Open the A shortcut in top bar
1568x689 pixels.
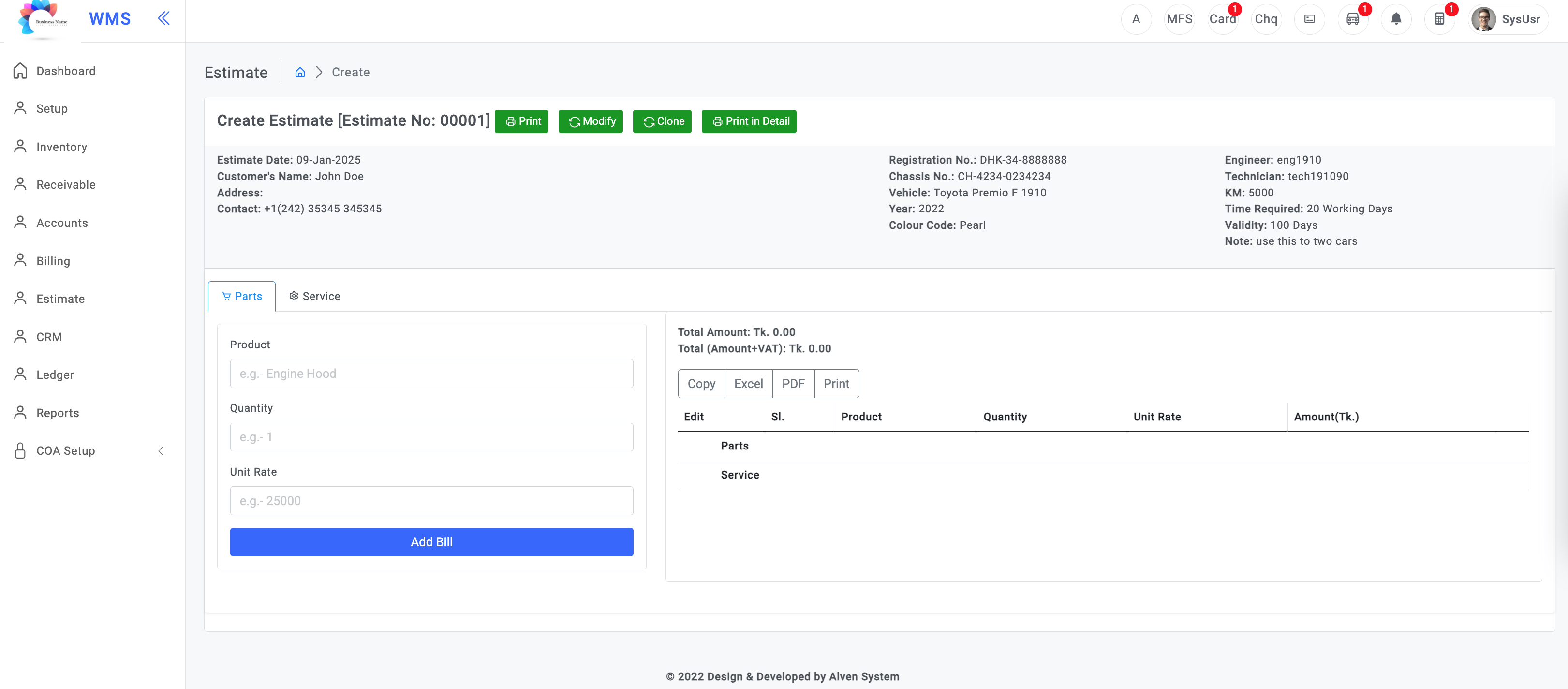click(1136, 19)
